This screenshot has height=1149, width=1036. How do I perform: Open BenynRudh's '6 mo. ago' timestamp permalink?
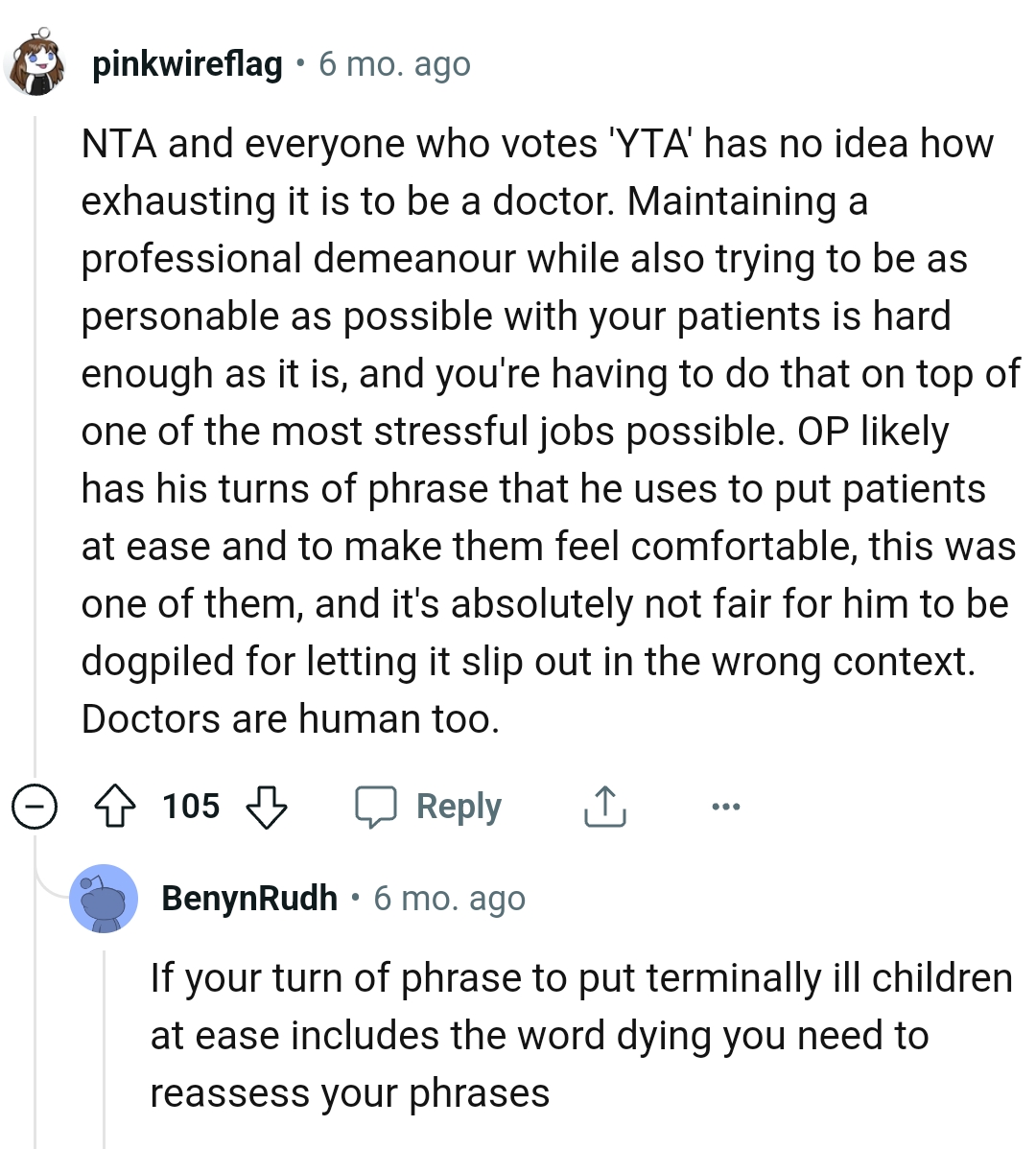click(449, 899)
